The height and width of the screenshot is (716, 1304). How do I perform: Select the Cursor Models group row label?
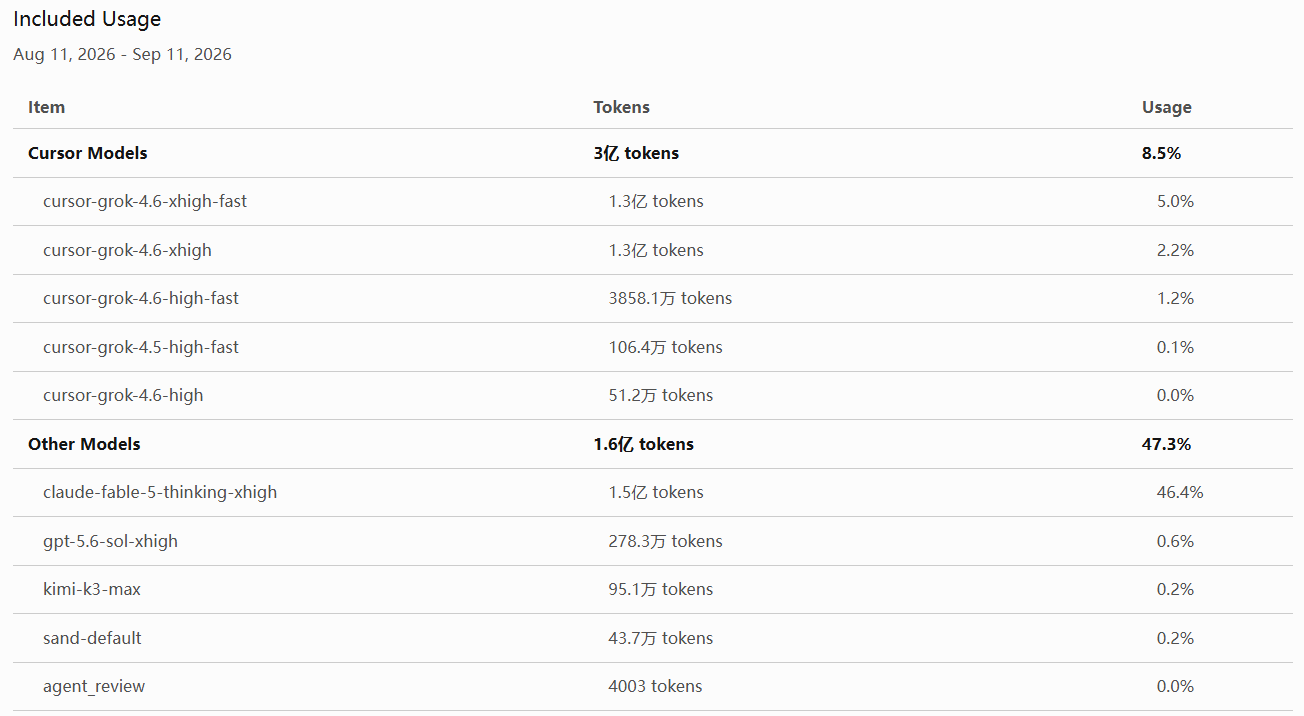pyautogui.click(x=87, y=153)
